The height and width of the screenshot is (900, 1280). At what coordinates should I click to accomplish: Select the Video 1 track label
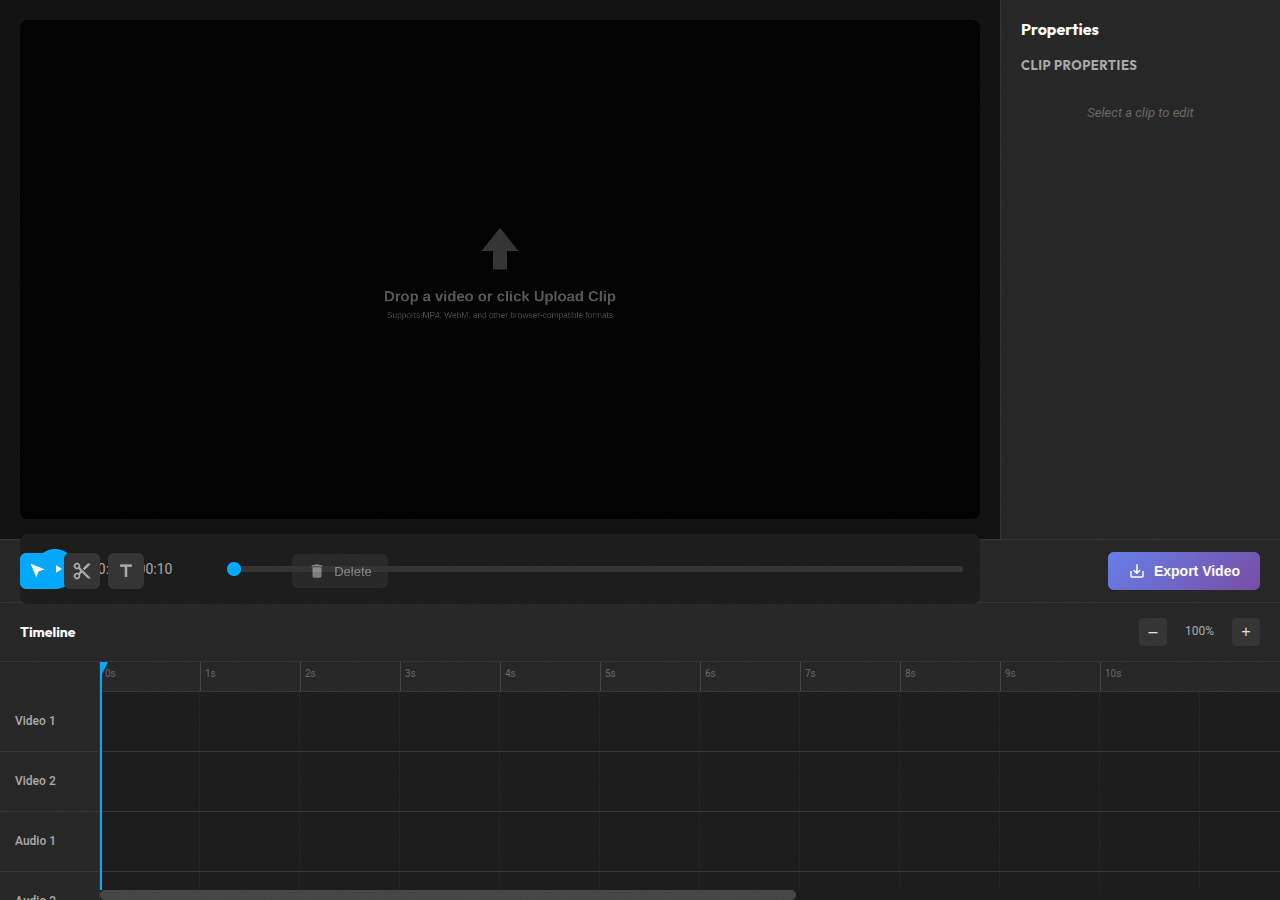(35, 720)
